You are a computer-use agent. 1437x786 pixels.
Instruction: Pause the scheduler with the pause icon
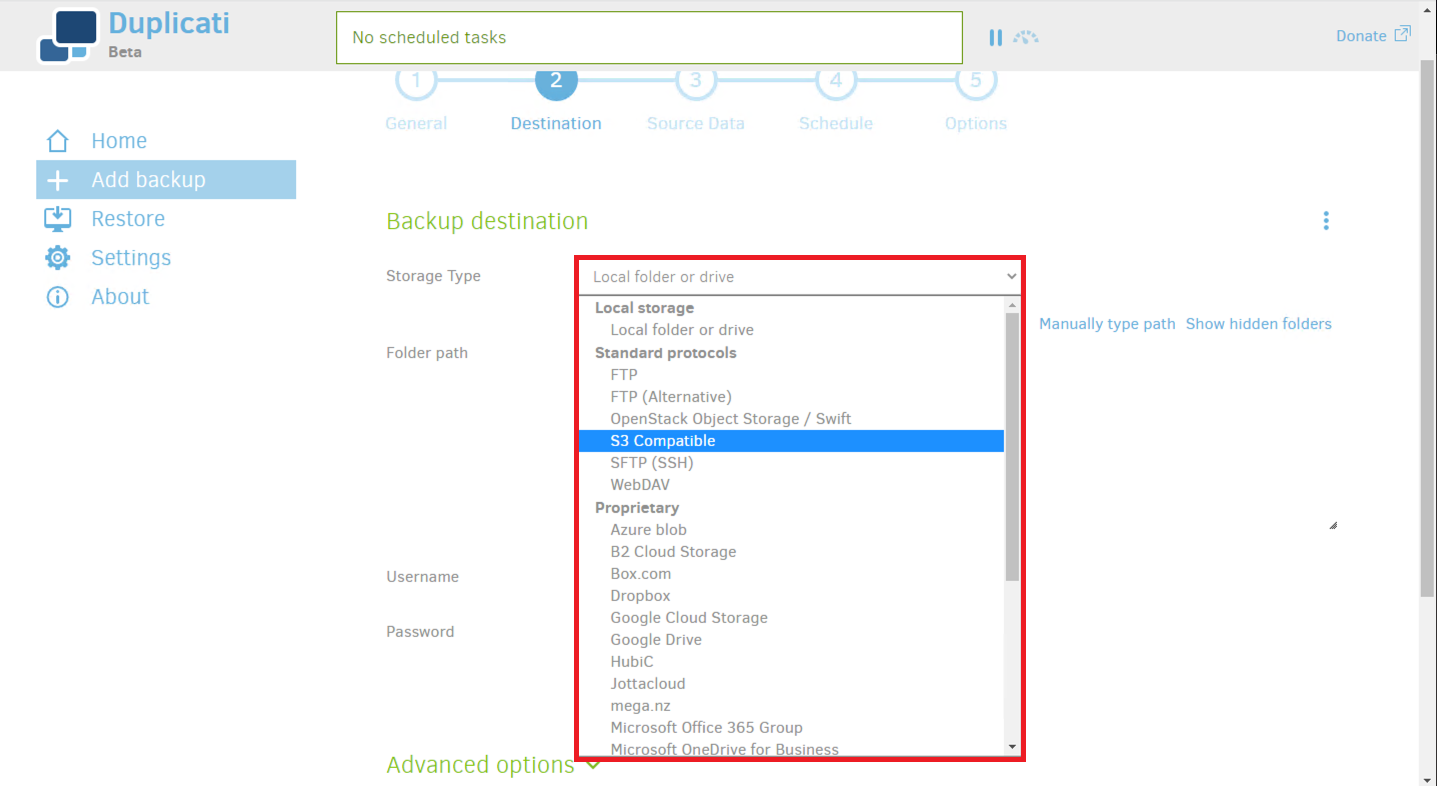[x=995, y=37]
